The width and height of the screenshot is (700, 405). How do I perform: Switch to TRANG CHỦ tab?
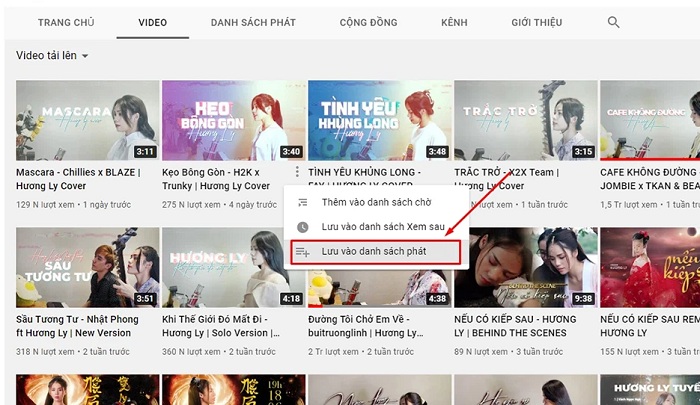point(66,22)
